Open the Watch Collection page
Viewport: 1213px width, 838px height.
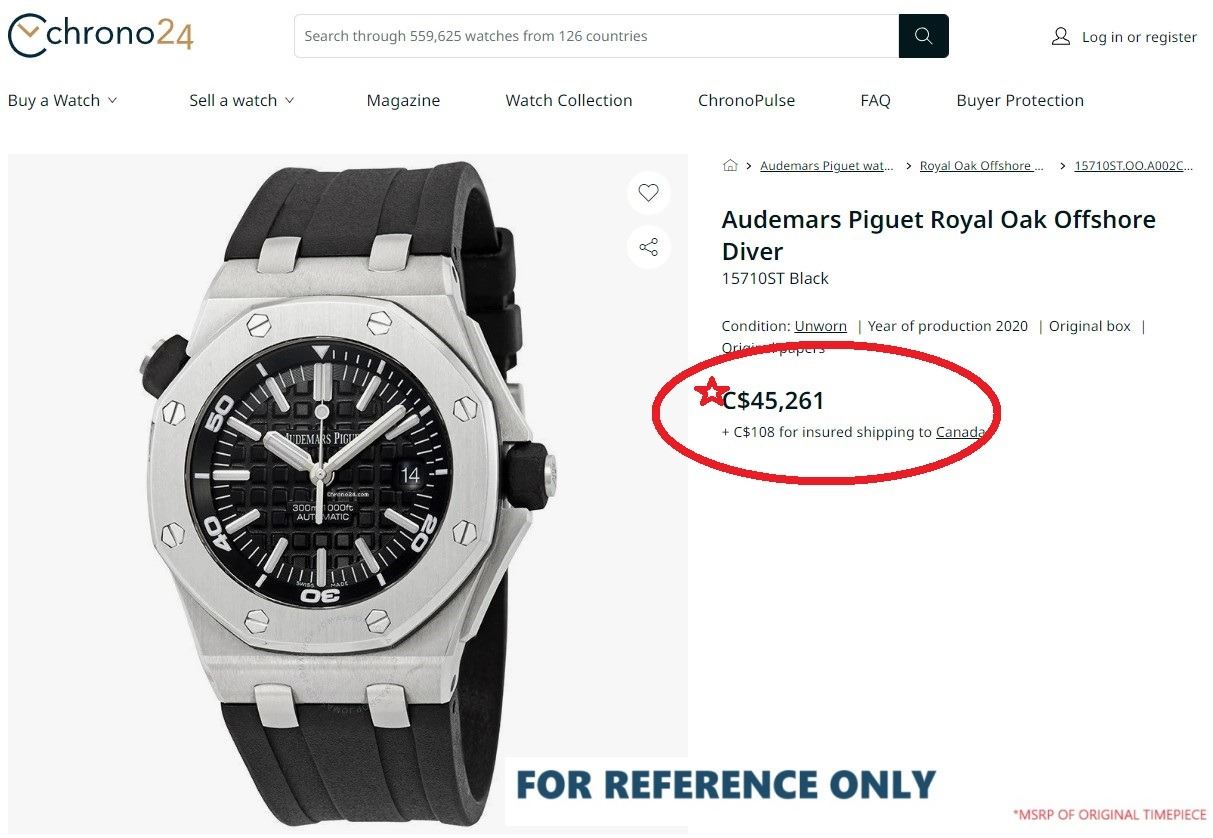569,100
